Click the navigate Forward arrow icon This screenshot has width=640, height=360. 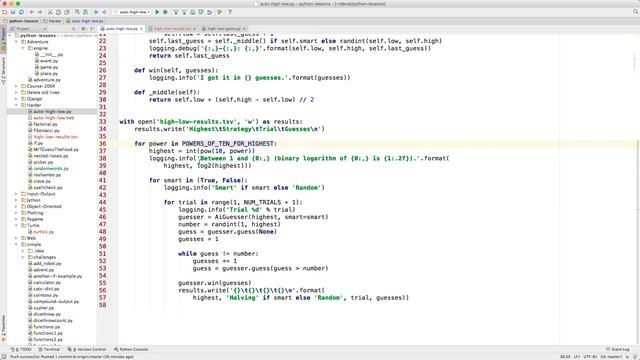point(104,12)
